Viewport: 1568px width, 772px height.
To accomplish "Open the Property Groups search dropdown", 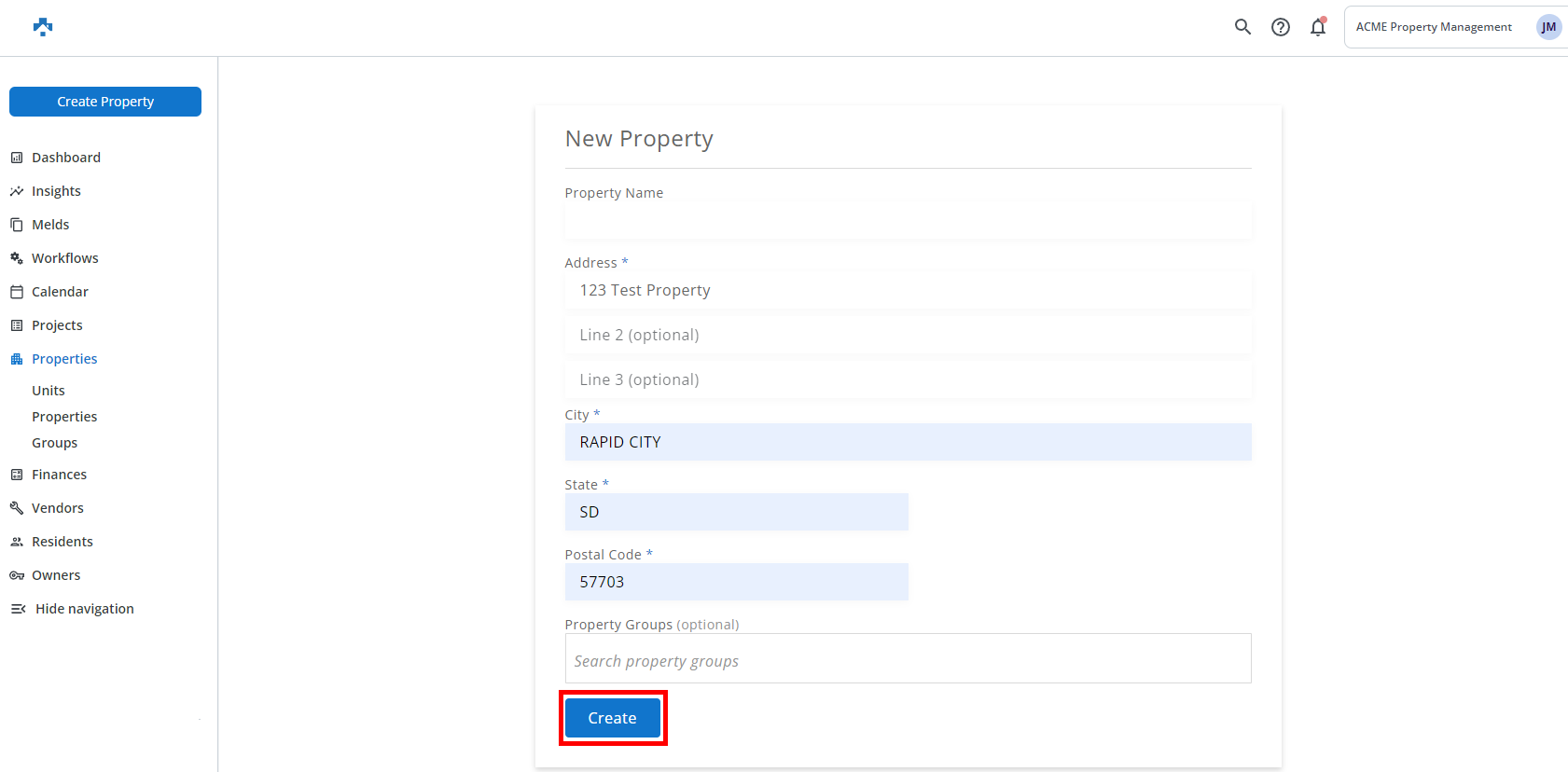I will pyautogui.click(x=908, y=660).
